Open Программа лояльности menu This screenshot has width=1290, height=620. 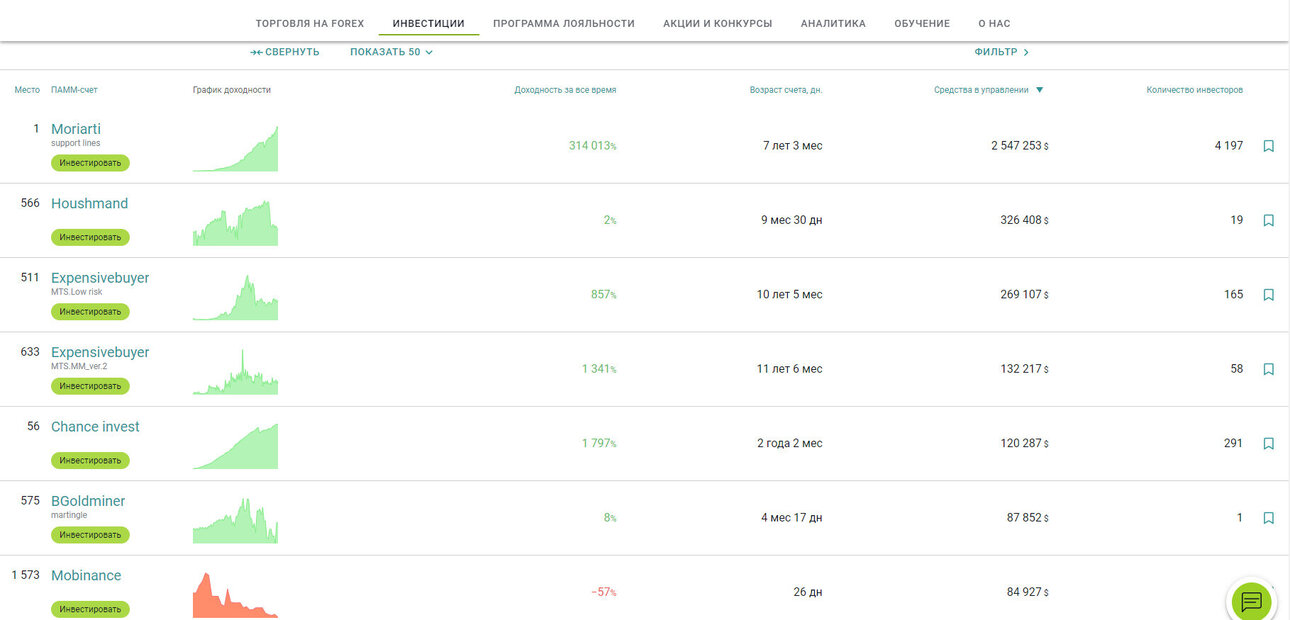pyautogui.click(x=564, y=23)
